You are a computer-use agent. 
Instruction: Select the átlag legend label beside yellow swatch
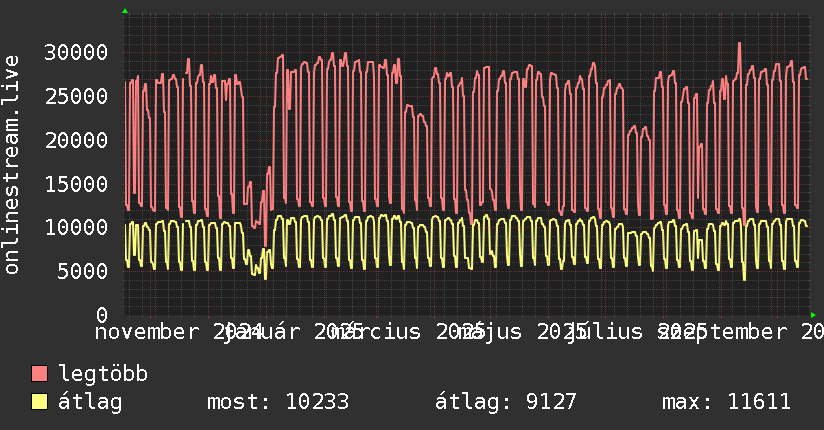pyautogui.click(x=90, y=402)
